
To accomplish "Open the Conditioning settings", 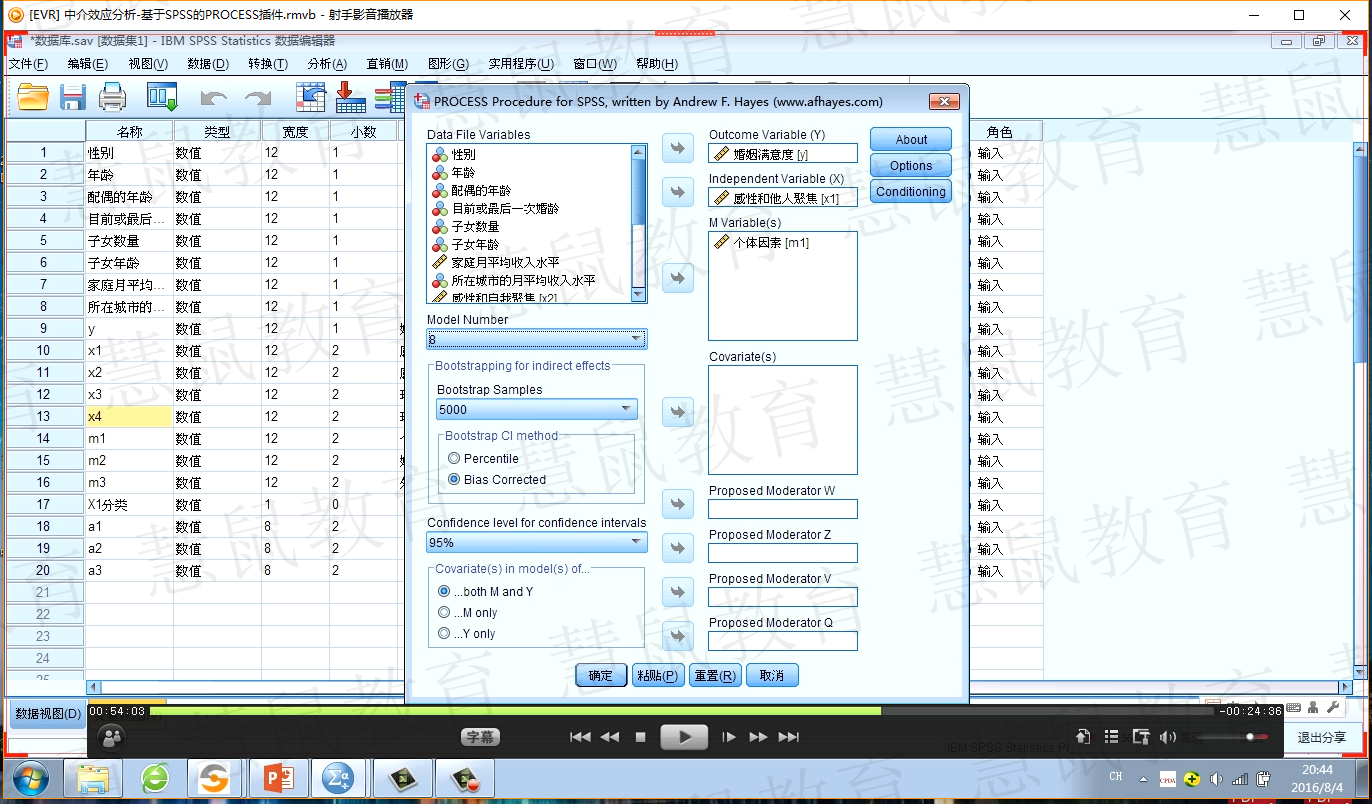I will [x=911, y=192].
